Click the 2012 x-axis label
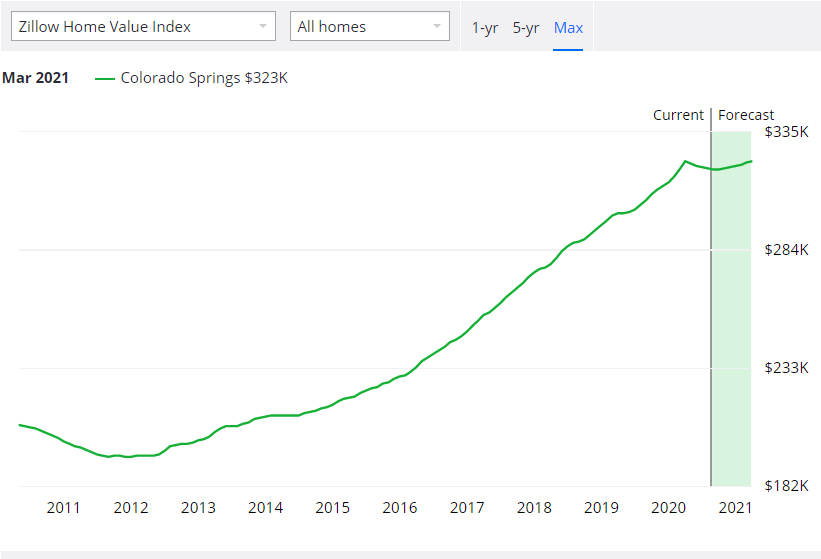 point(131,508)
